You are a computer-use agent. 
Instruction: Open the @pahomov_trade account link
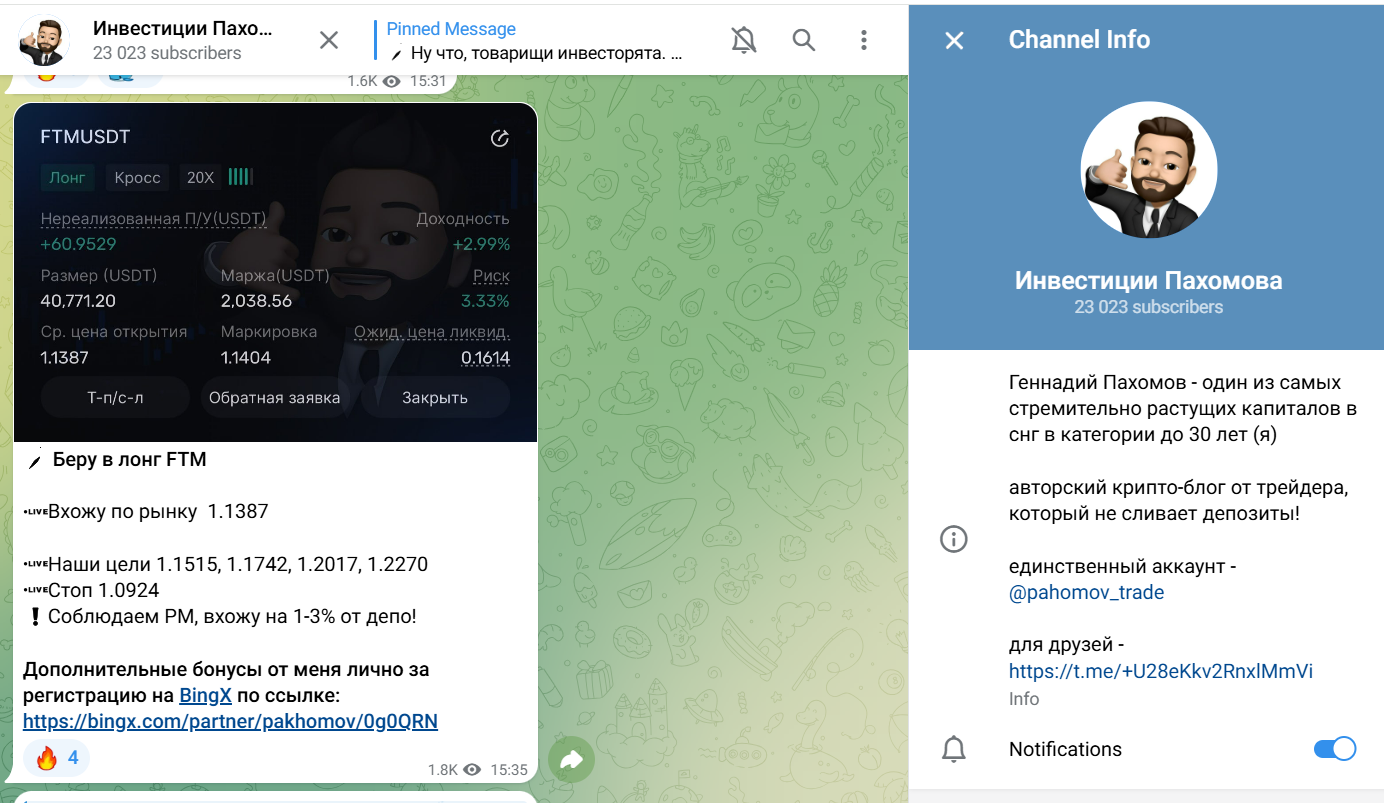click(x=1086, y=592)
